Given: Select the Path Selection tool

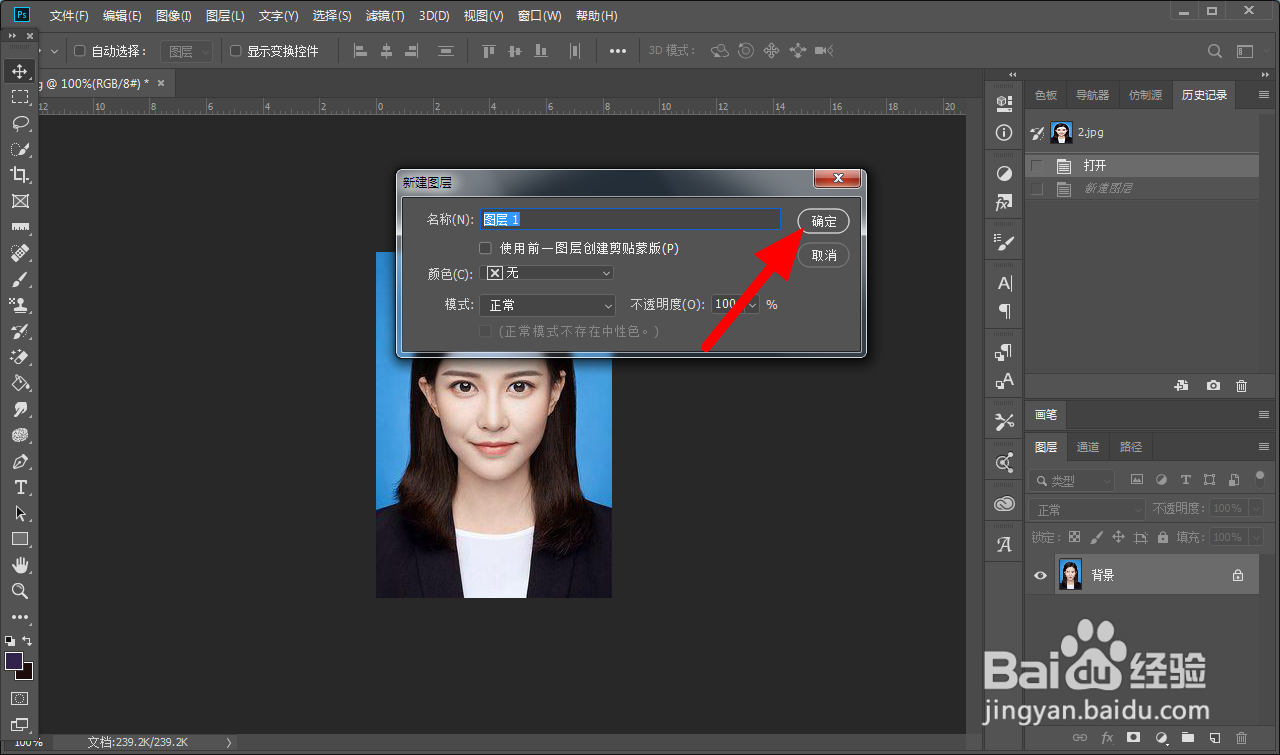Looking at the screenshot, I should click(x=20, y=513).
